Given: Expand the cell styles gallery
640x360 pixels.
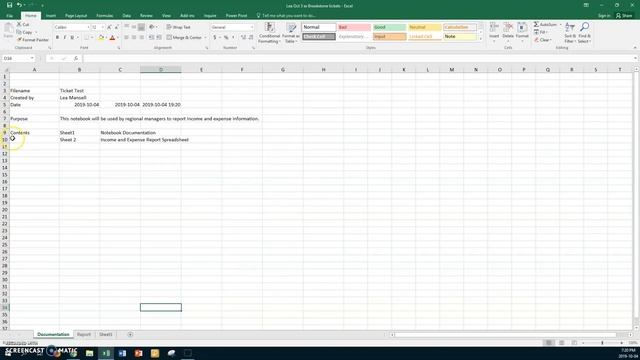Looking at the screenshot, I should (480, 39).
